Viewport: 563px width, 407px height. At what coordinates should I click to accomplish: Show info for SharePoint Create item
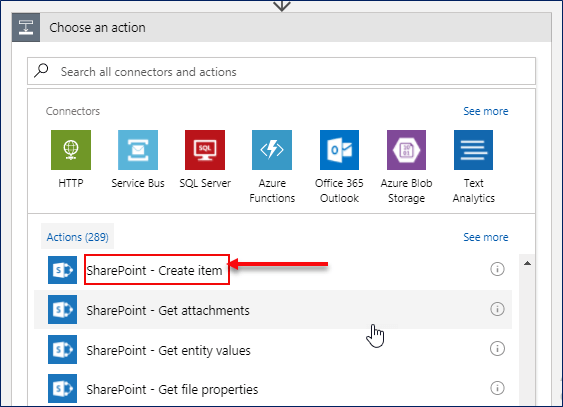497,269
